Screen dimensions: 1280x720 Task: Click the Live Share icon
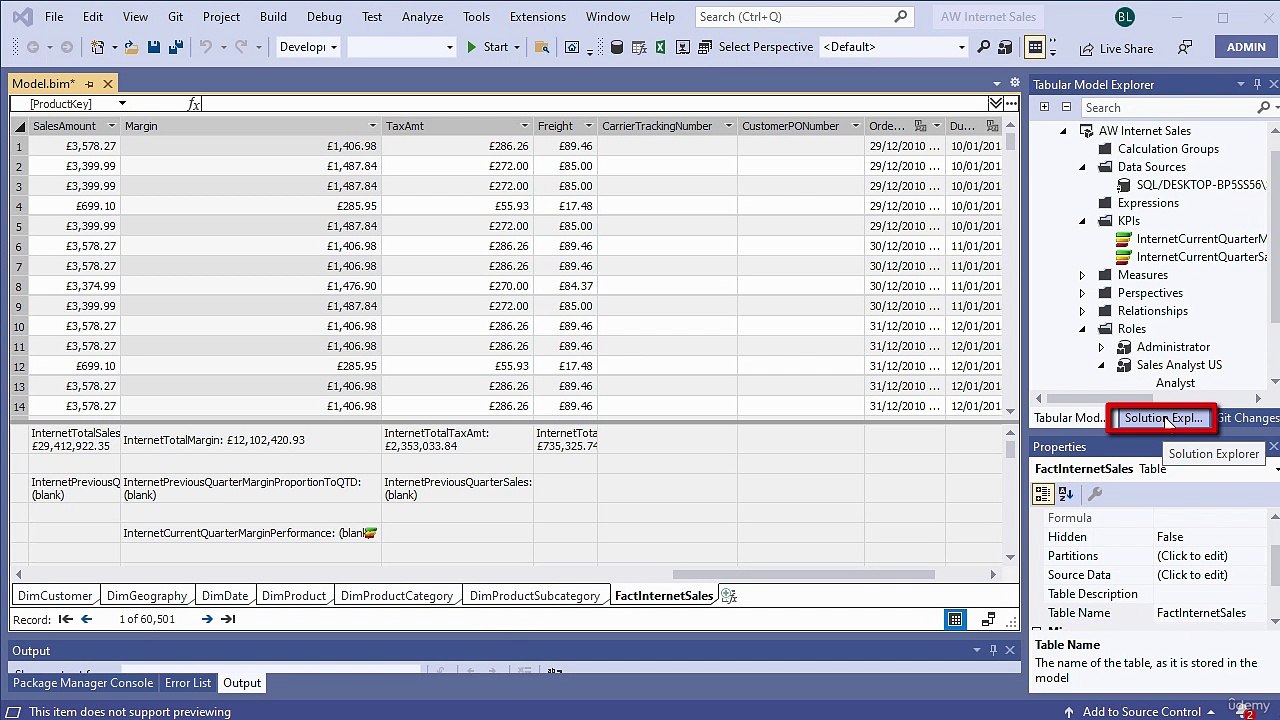[x=1116, y=48]
